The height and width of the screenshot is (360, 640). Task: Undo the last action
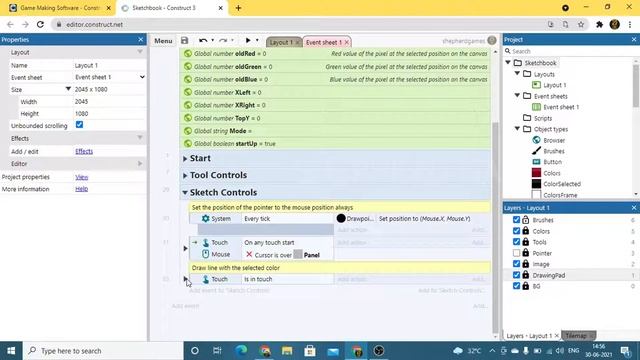click(202, 40)
